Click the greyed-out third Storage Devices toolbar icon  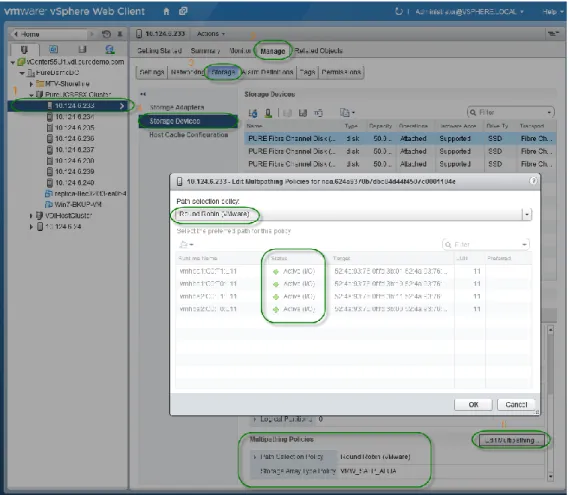click(287, 113)
